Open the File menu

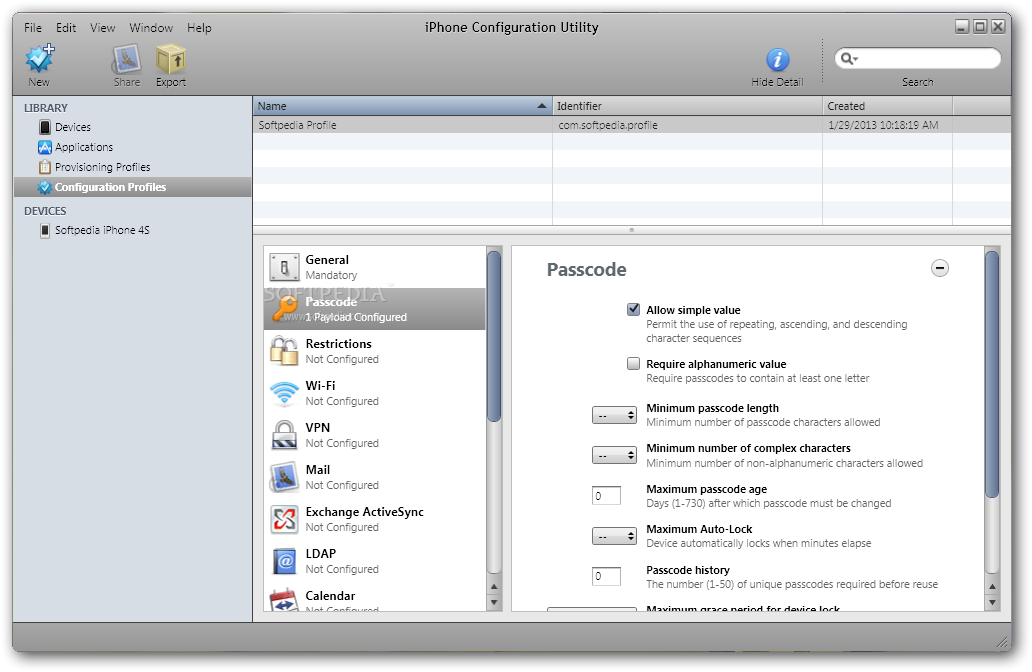33,28
